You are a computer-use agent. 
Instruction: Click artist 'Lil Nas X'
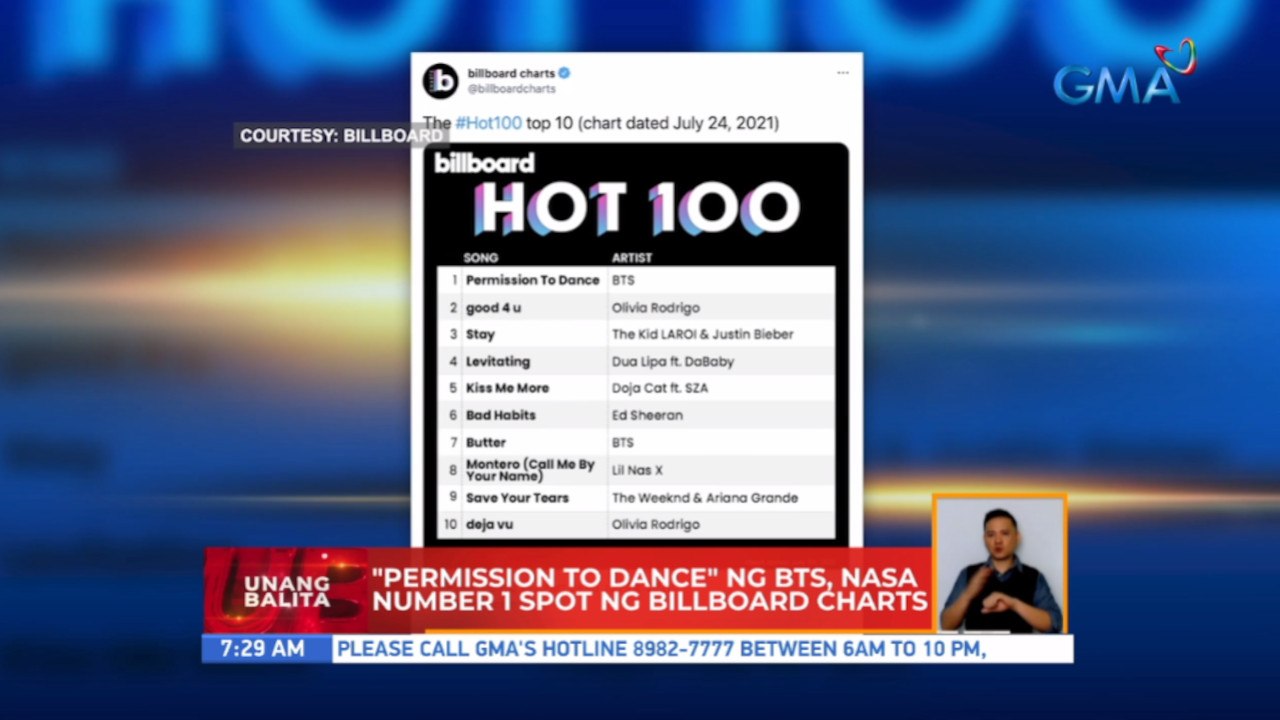point(637,470)
